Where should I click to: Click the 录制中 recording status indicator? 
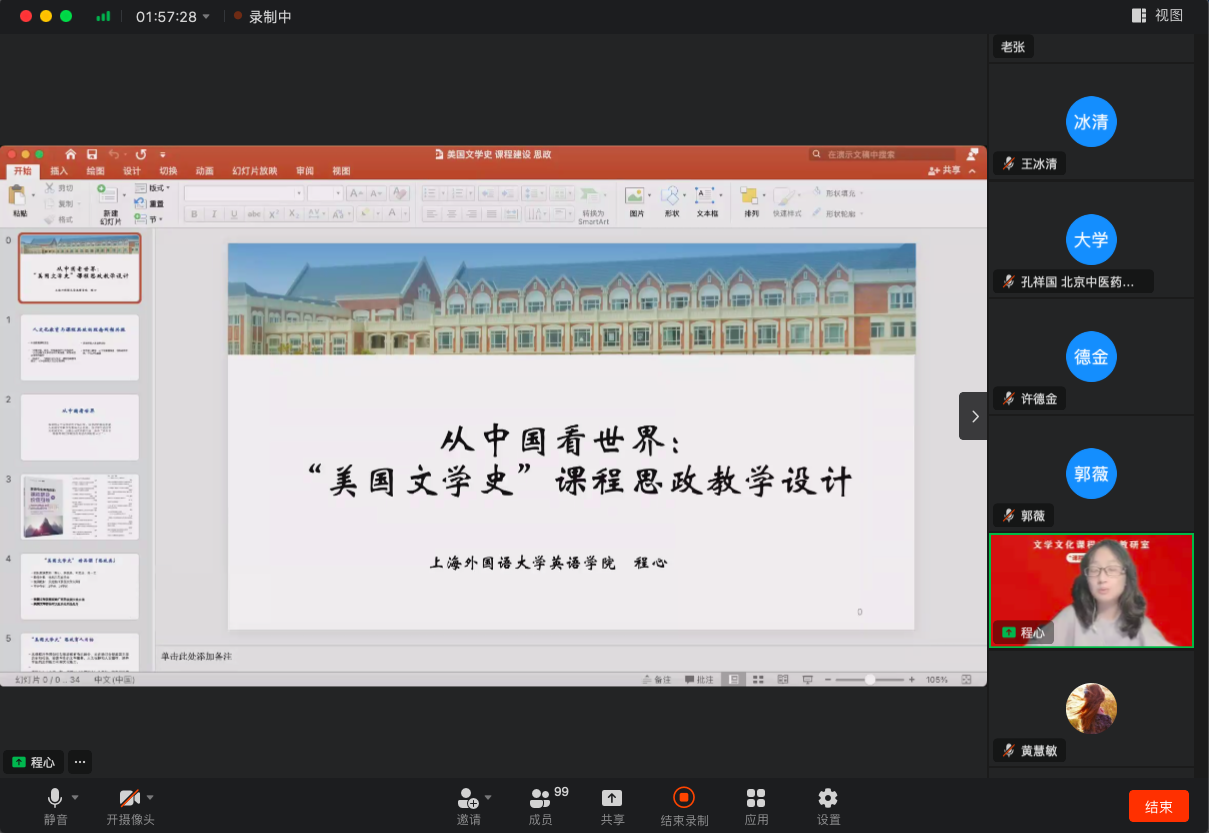[x=262, y=17]
